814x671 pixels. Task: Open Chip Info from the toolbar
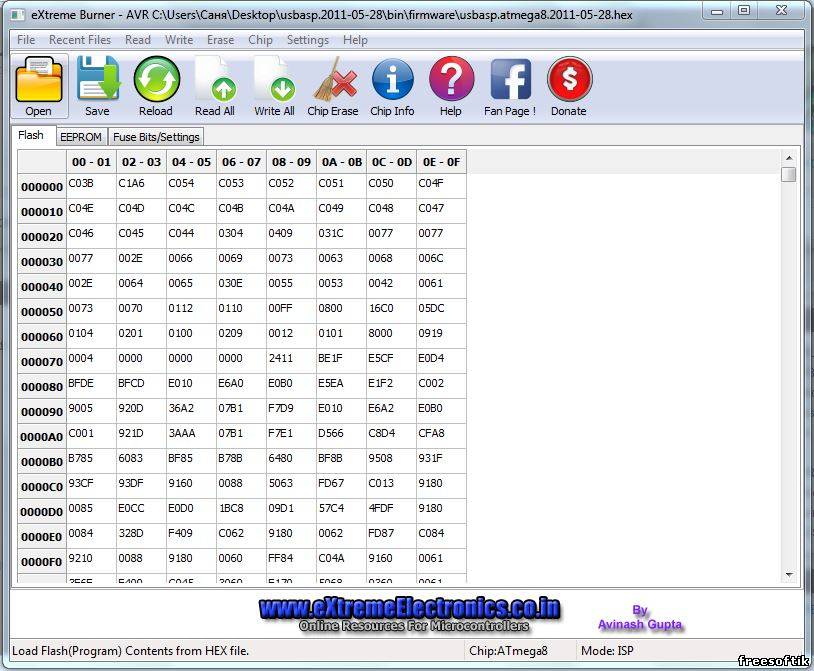[392, 81]
